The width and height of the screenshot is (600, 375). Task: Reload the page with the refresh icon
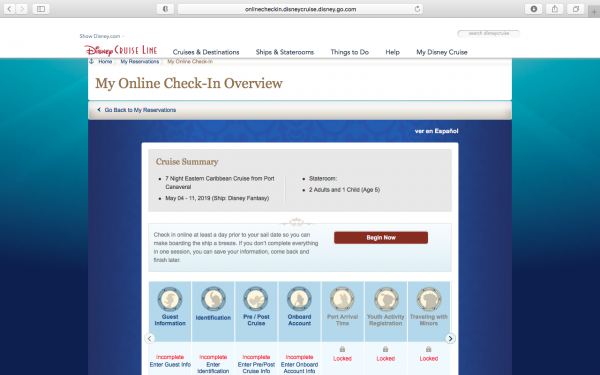click(x=417, y=9)
